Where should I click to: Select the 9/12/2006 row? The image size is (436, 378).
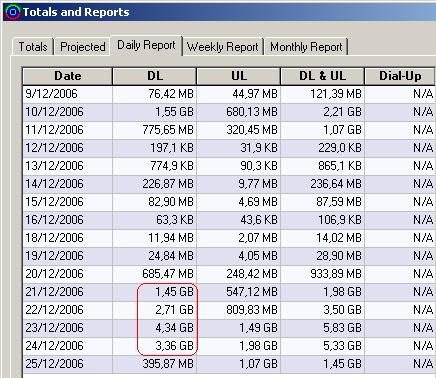coord(229,94)
